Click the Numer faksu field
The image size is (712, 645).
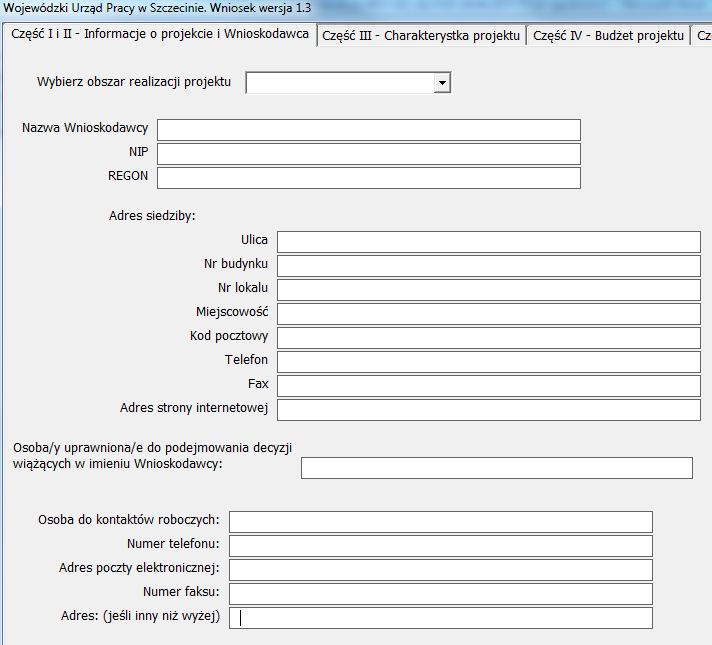(441, 594)
